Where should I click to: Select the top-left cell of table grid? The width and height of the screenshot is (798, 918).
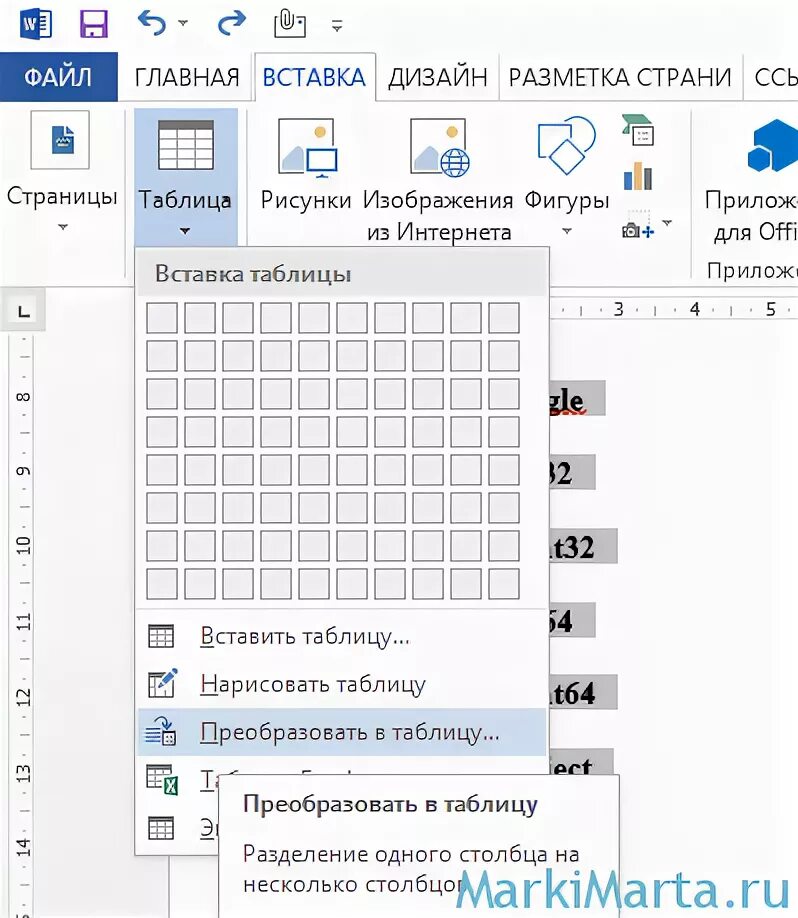coord(162,318)
